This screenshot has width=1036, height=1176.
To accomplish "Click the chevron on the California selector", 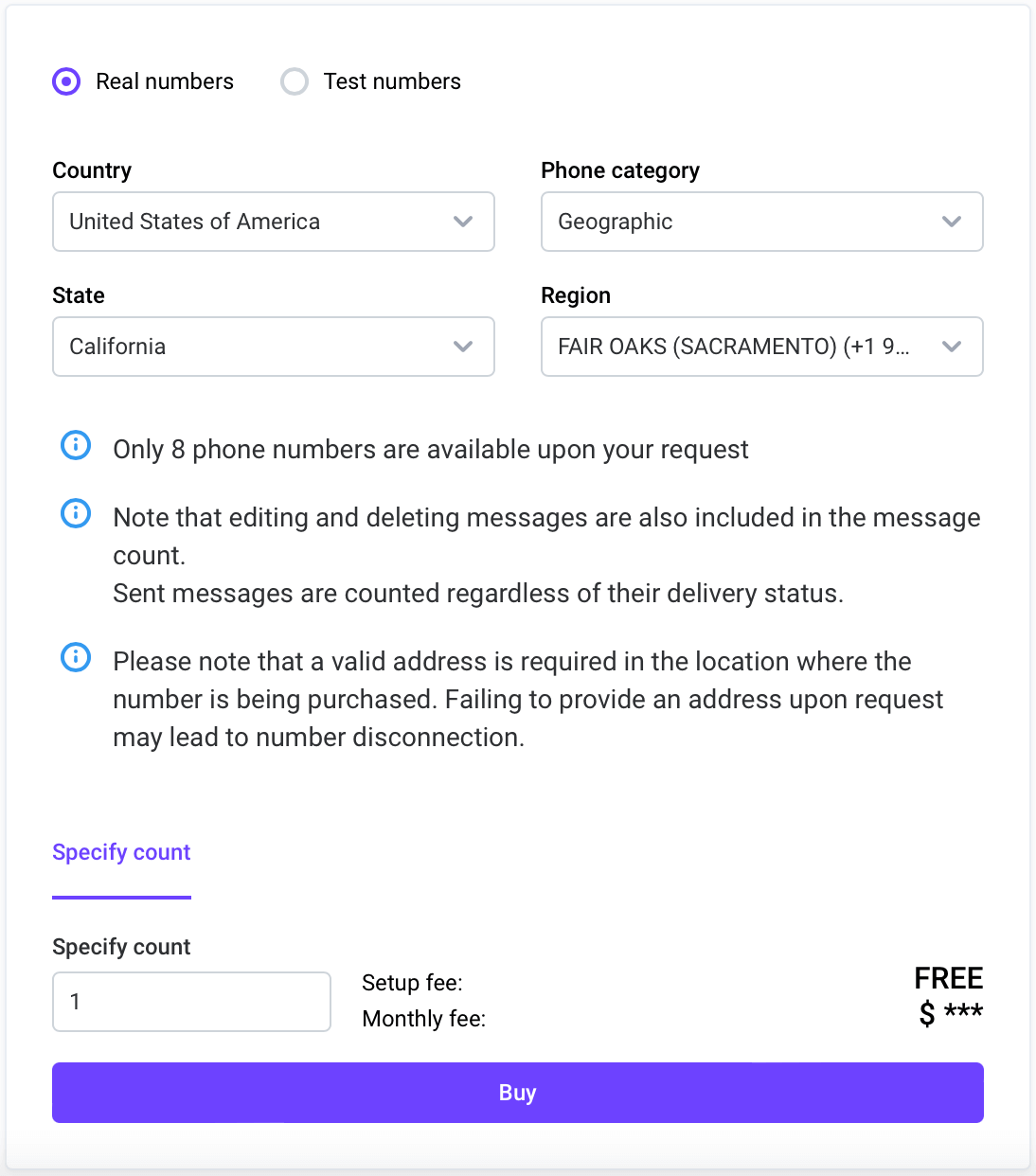I will (463, 347).
